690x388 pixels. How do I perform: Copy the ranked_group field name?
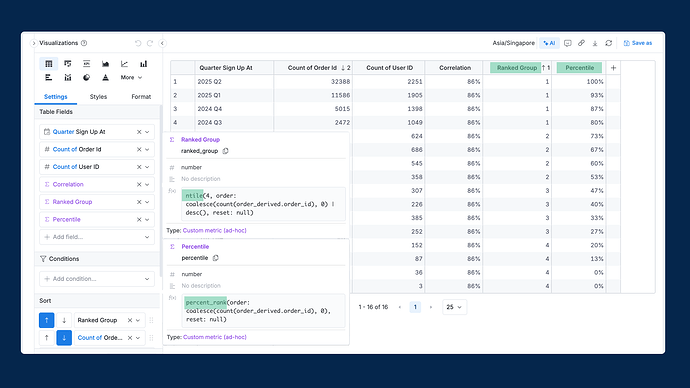225,151
